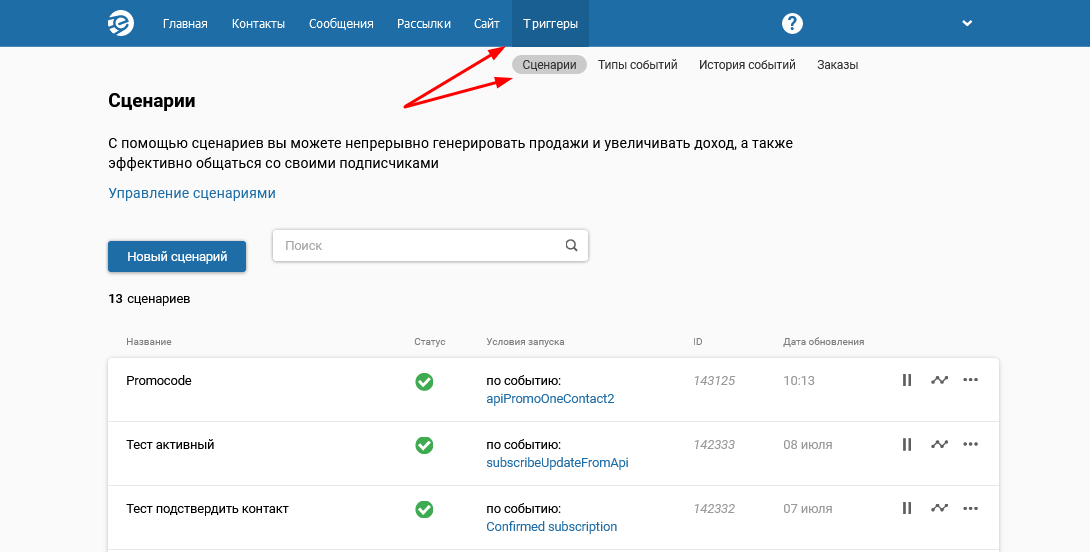Open the help question mark icon

click(792, 23)
